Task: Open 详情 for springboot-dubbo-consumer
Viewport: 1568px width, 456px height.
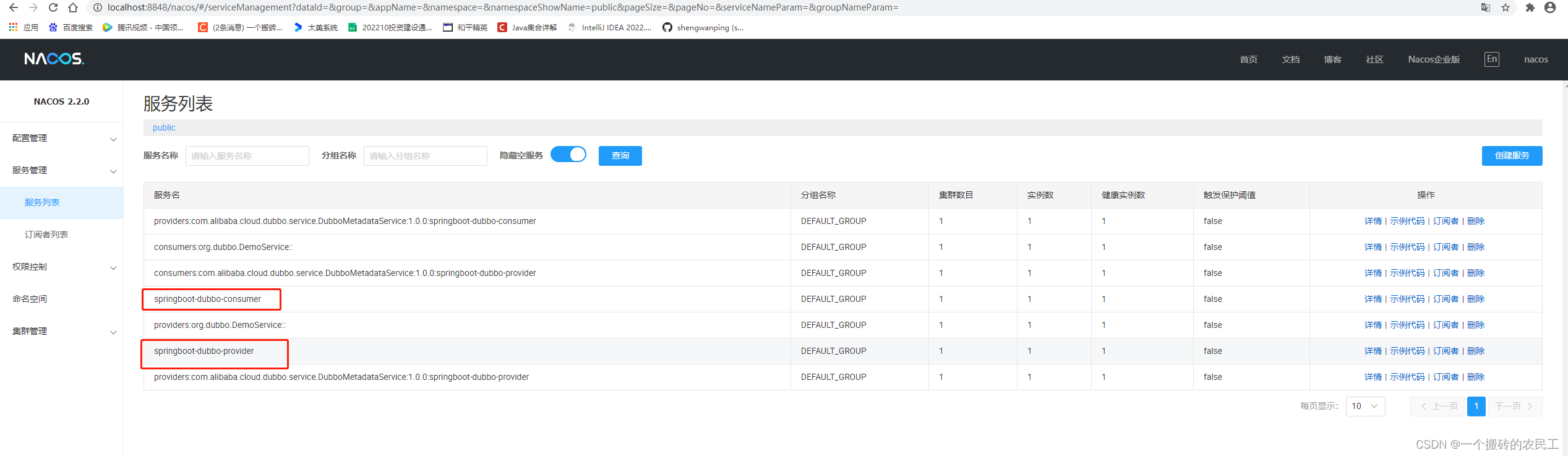Action: pyautogui.click(x=1373, y=299)
